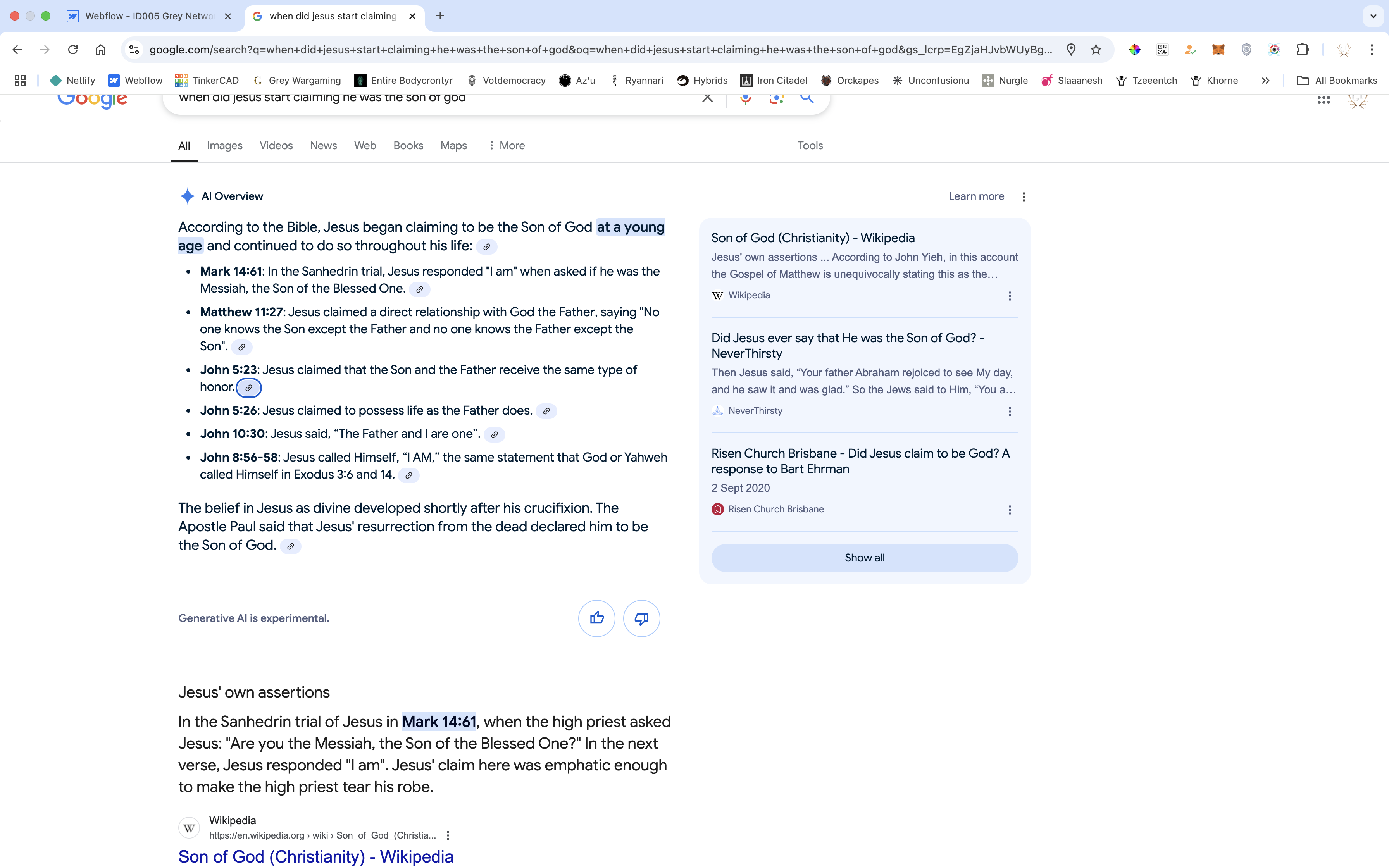
Task: Switch to the Webflow browser tab
Action: point(149,16)
